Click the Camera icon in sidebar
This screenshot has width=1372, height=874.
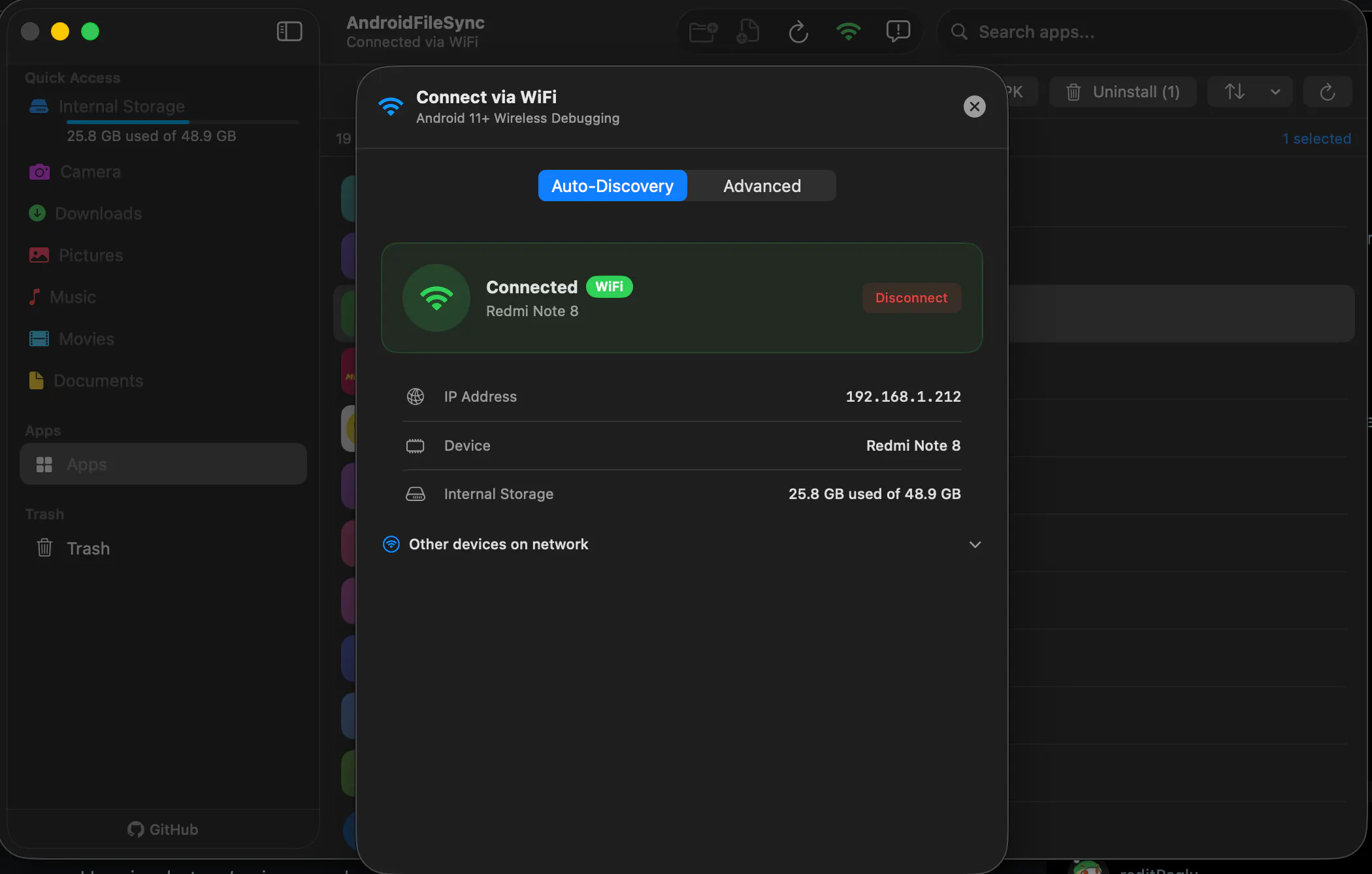[x=39, y=172]
